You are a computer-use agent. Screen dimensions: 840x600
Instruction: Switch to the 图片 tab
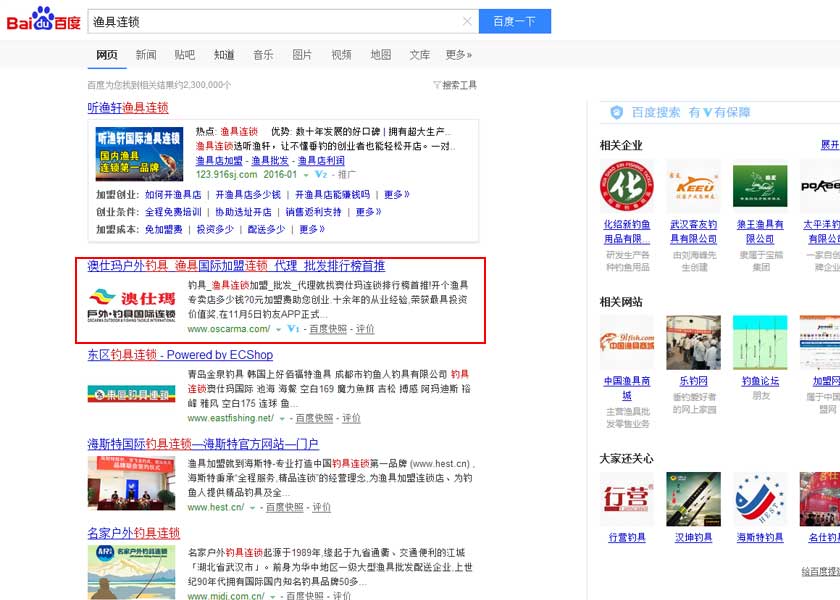(302, 55)
